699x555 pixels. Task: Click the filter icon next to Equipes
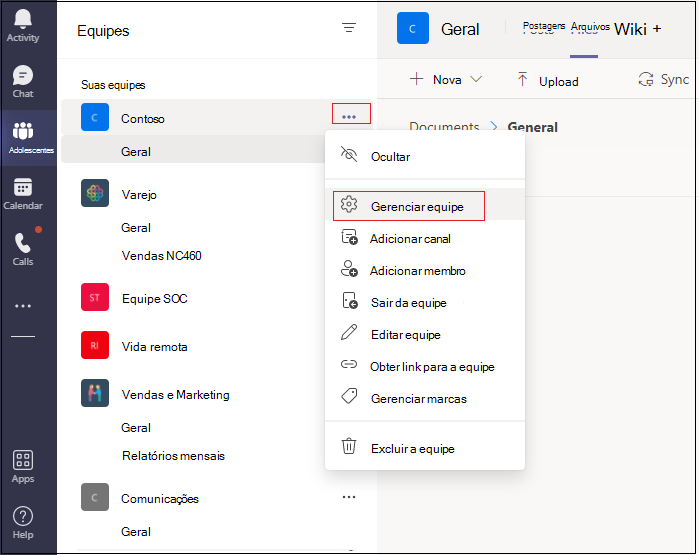349,28
